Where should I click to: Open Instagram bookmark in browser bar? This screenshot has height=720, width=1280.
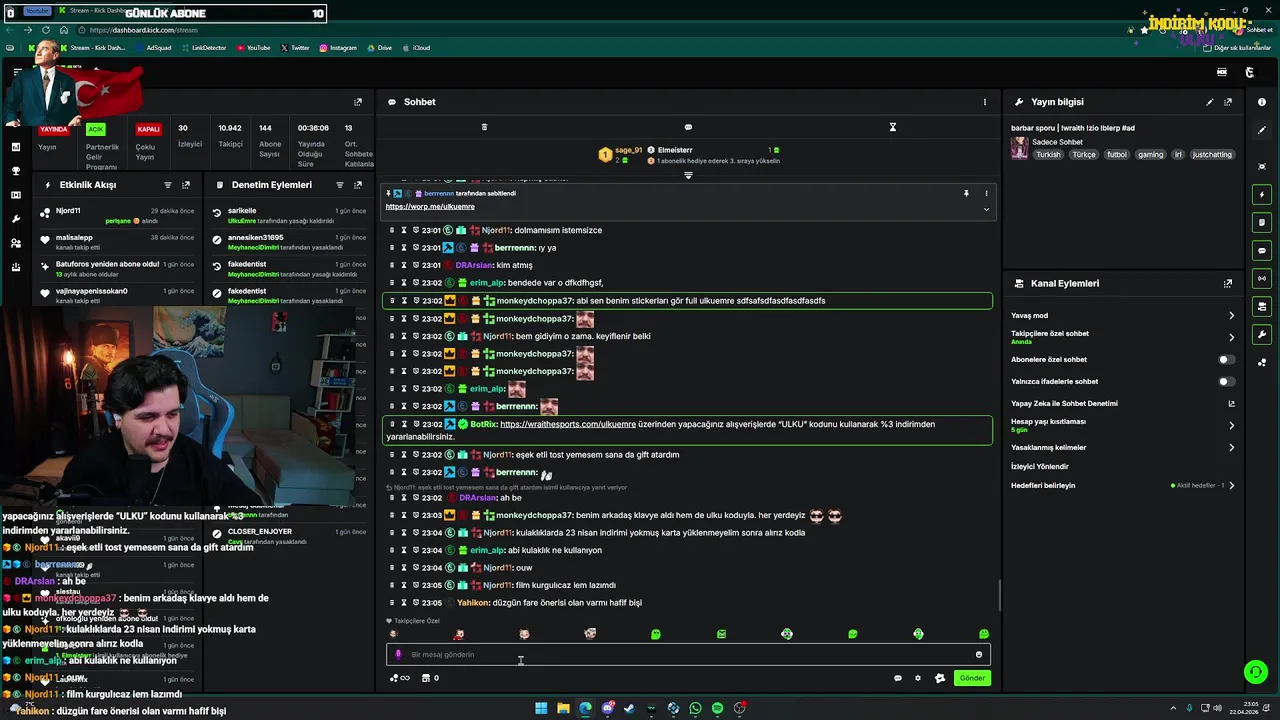pyautogui.click(x=338, y=48)
